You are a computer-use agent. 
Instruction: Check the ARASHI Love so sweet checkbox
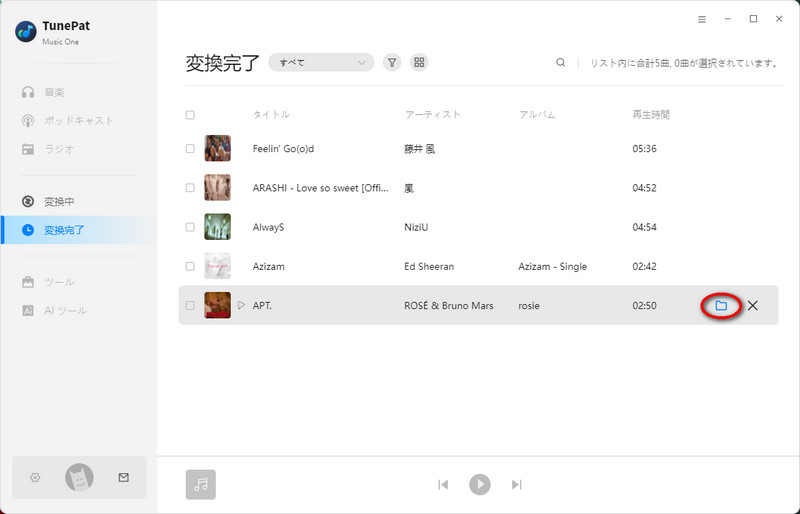point(190,188)
